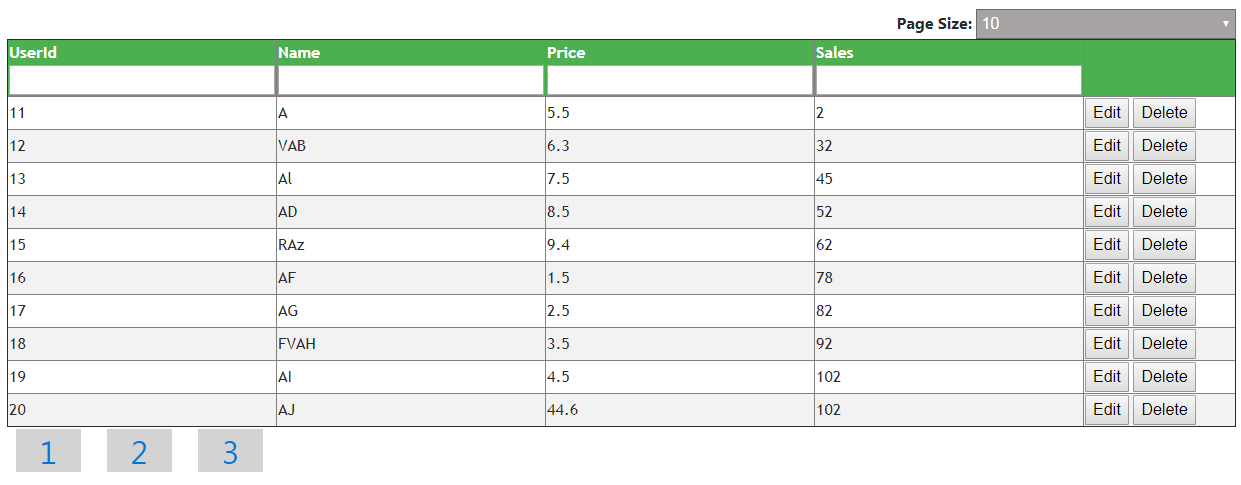
Task: Delete the FVAH row
Action: tap(1164, 344)
